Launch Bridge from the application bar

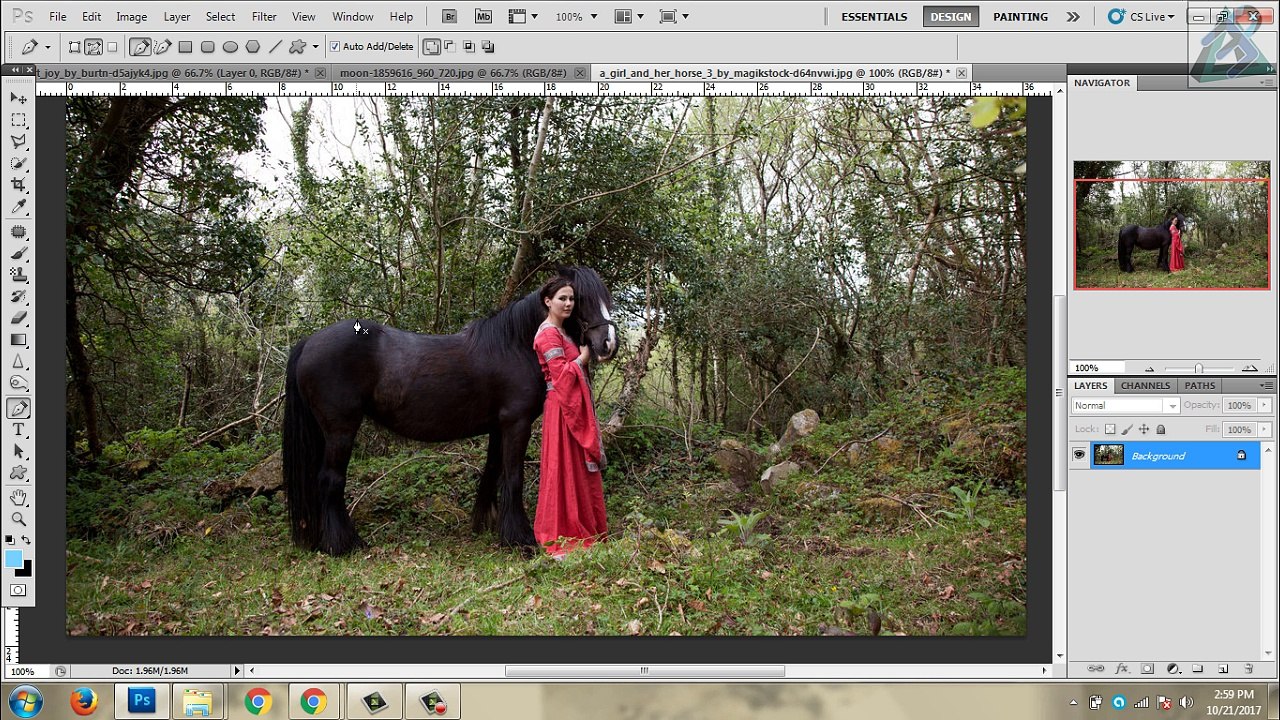[x=450, y=17]
